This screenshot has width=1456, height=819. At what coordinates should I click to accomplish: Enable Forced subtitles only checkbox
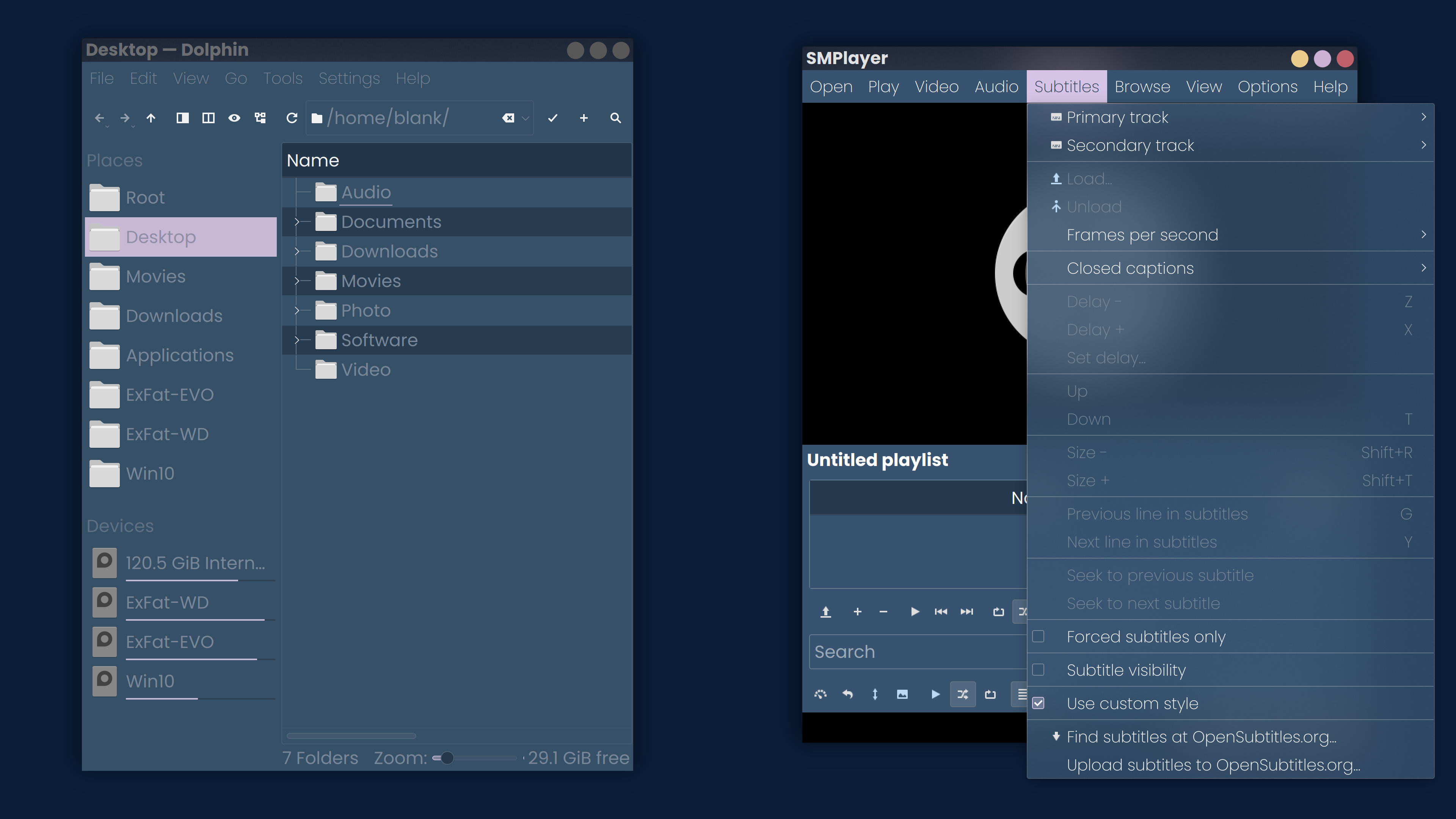(1038, 637)
